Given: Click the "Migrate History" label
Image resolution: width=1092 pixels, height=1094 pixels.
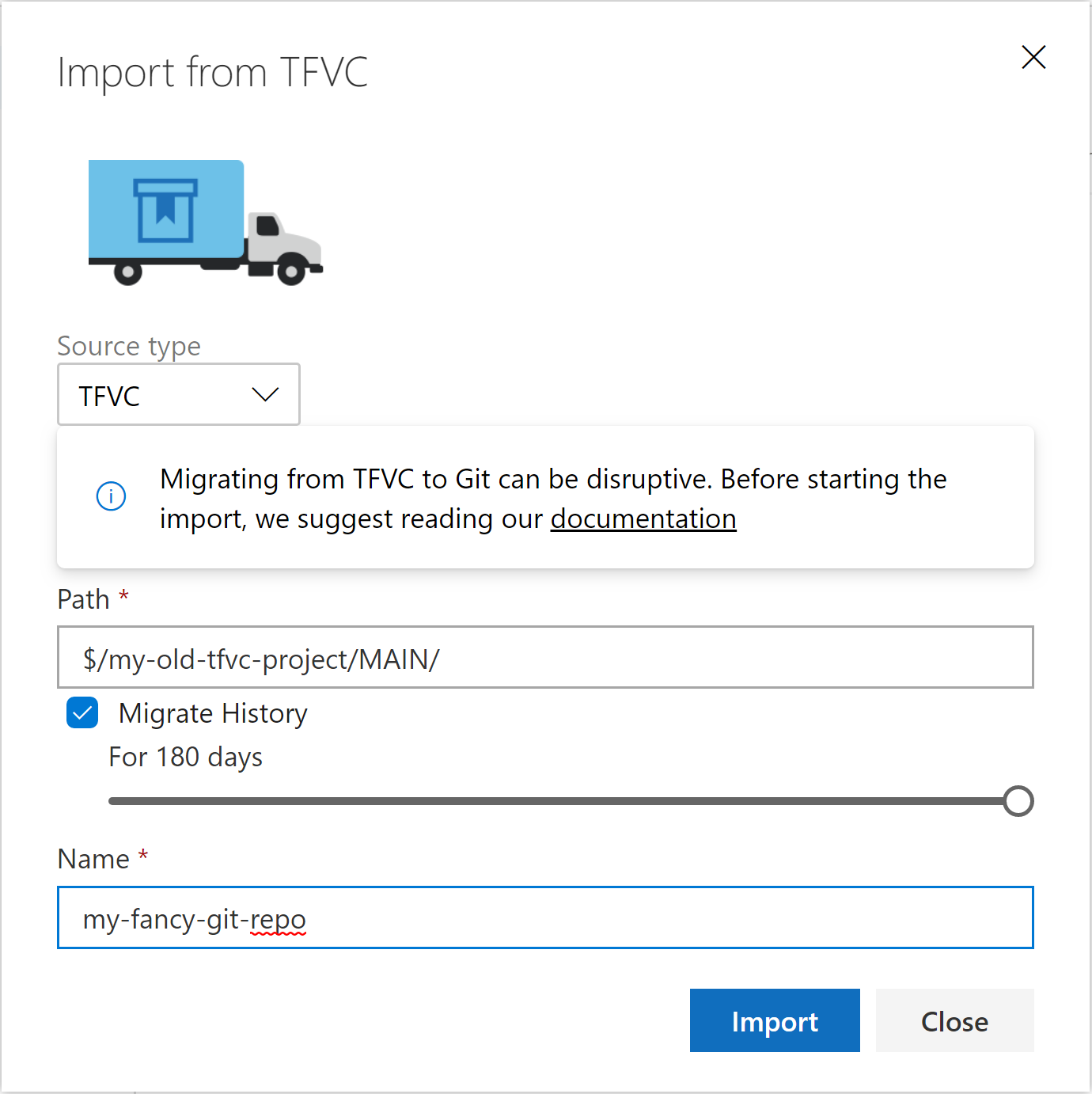Looking at the screenshot, I should click(x=213, y=713).
